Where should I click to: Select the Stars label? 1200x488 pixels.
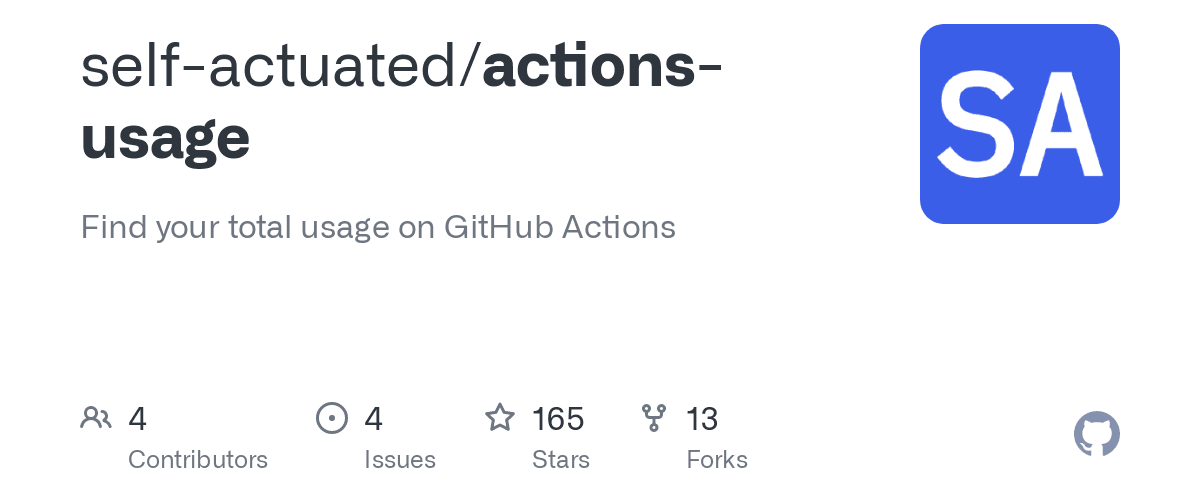pos(561,460)
